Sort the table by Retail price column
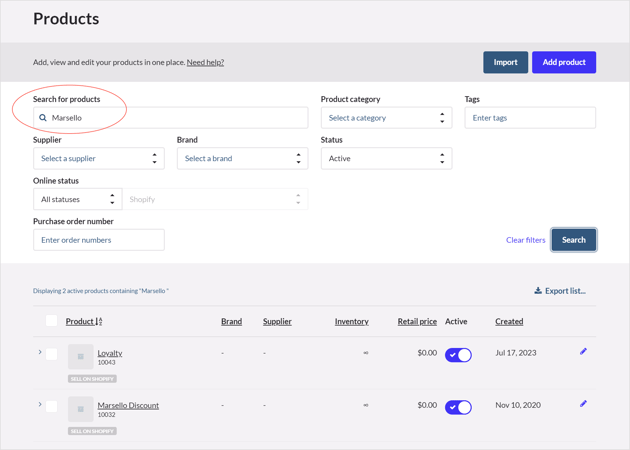The width and height of the screenshot is (630, 450). [x=417, y=321]
